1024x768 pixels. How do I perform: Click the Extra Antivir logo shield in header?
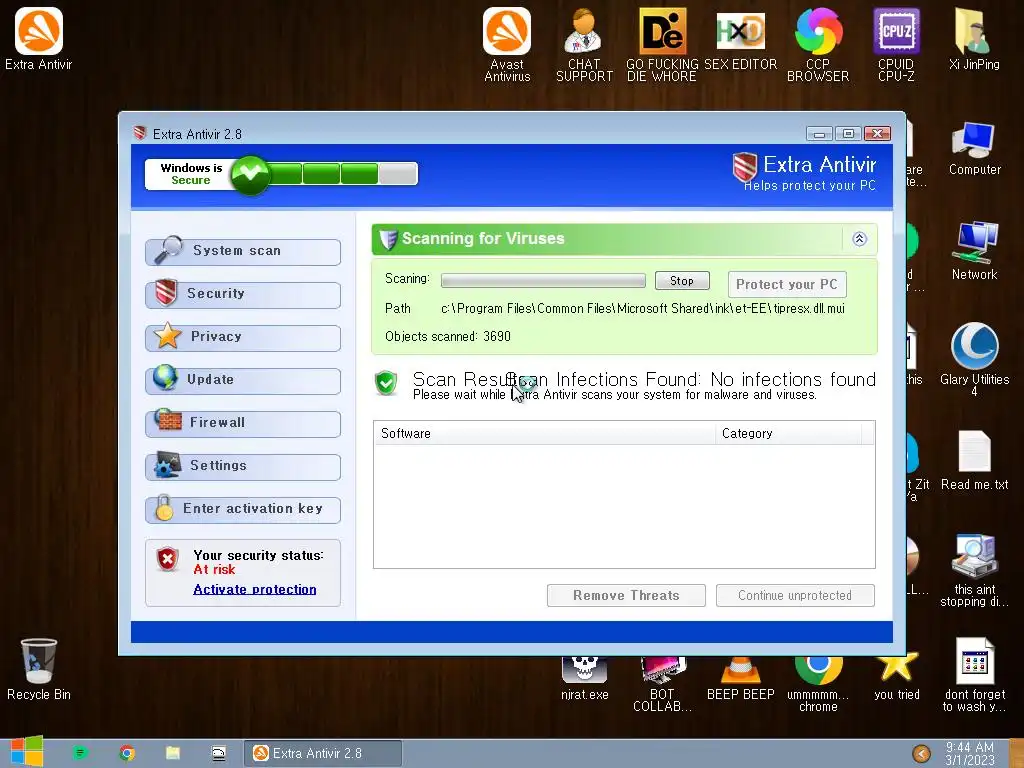point(744,167)
